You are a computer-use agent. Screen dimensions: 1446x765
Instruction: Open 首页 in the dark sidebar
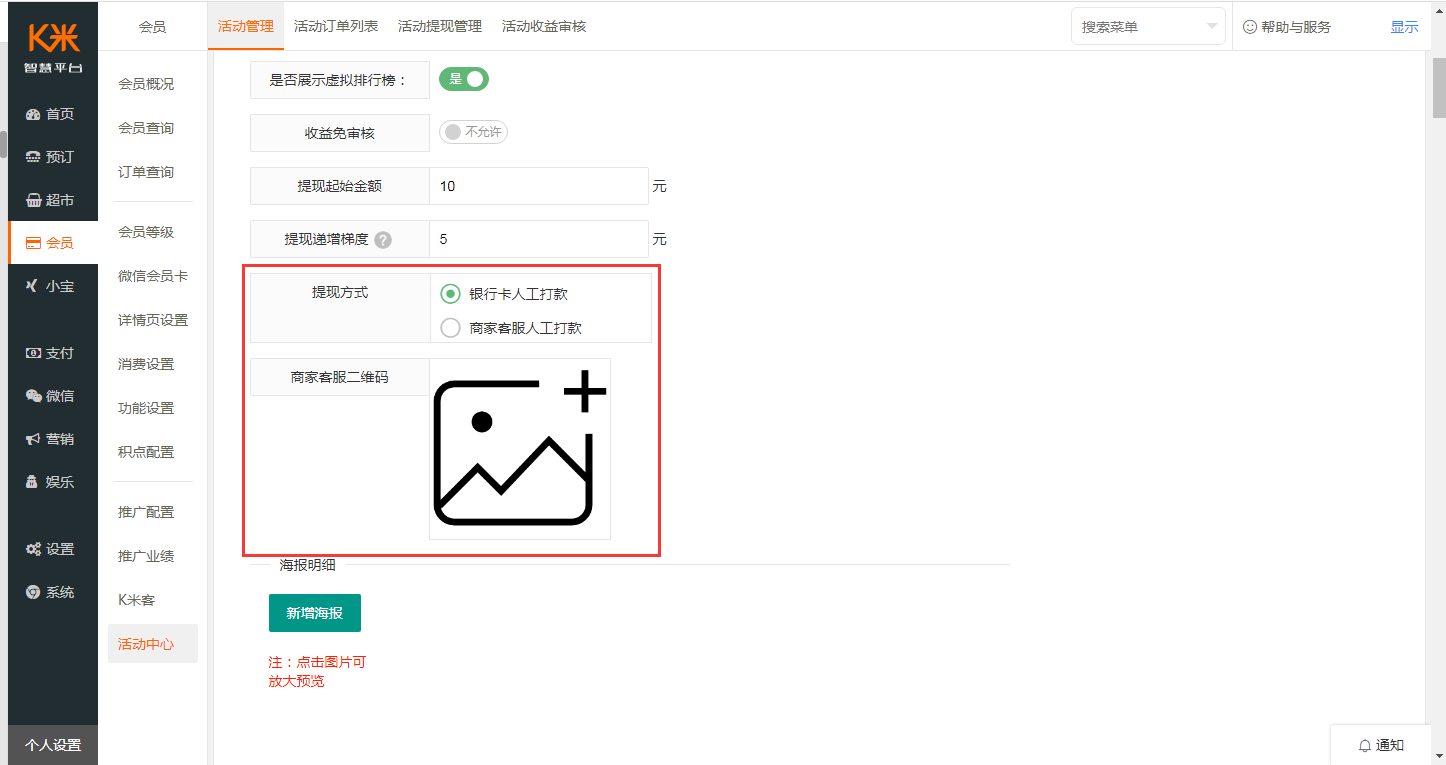(x=52, y=114)
